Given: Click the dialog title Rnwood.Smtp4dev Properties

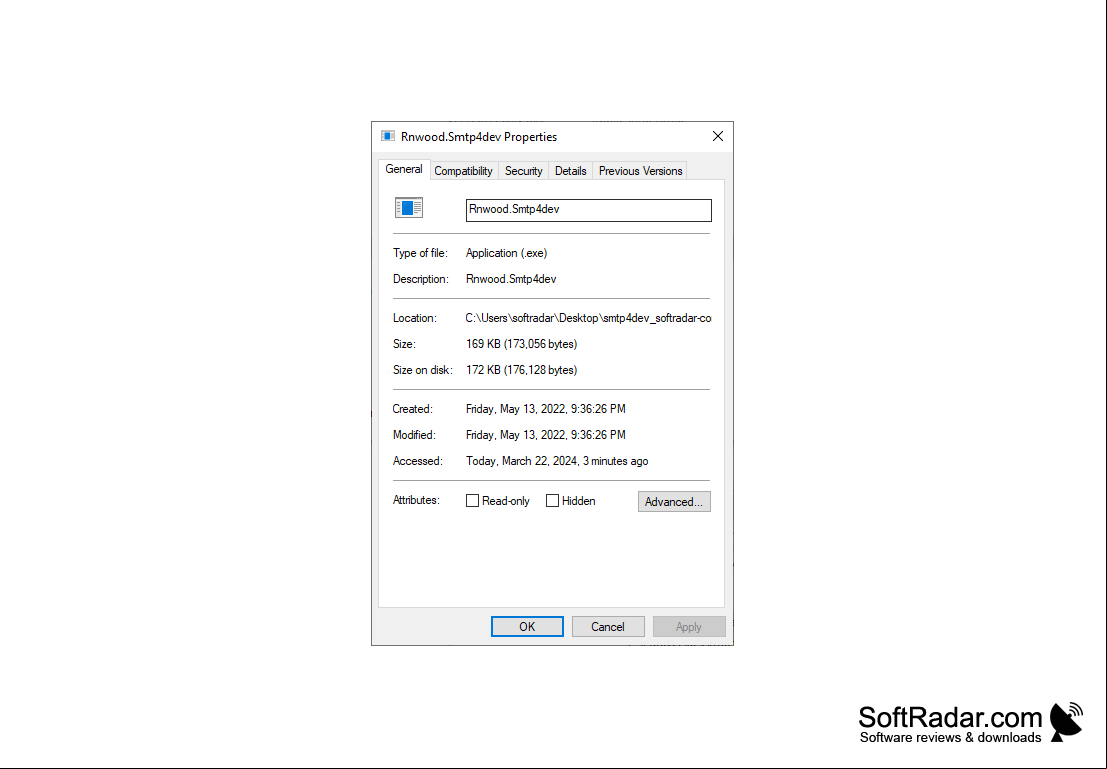Looking at the screenshot, I should coord(479,137).
